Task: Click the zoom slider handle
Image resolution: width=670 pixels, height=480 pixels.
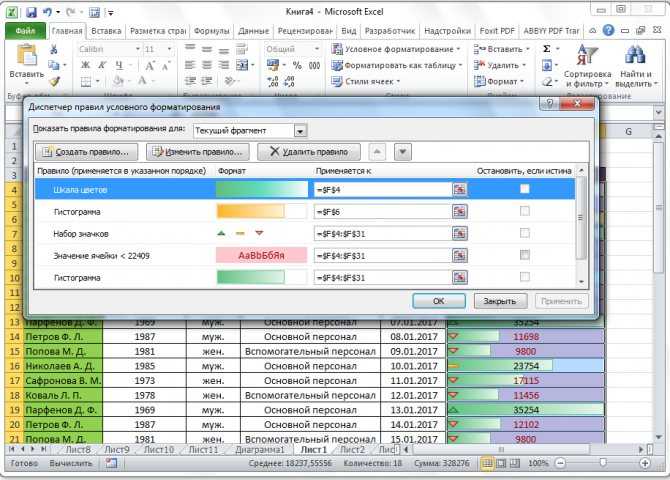Action: 603,463
